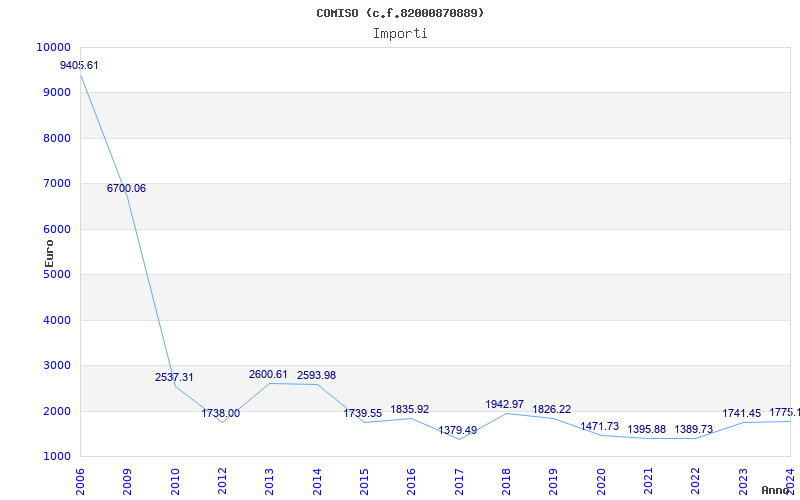This screenshot has height=500, width=800.
Task: Select the x-axis year 2019
Action: click(554, 482)
